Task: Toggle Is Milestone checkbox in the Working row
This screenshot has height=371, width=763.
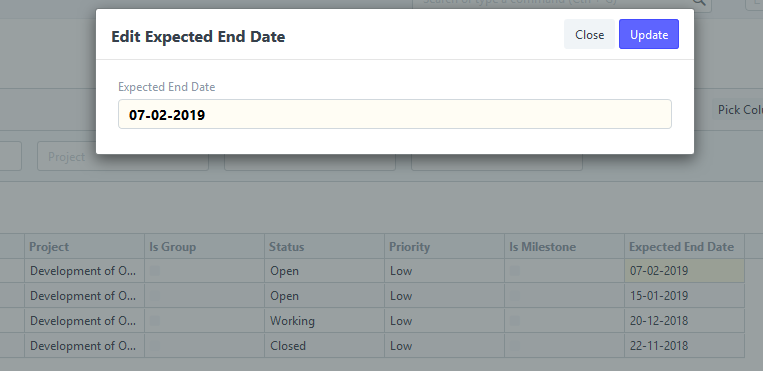Action: pyautogui.click(x=514, y=321)
